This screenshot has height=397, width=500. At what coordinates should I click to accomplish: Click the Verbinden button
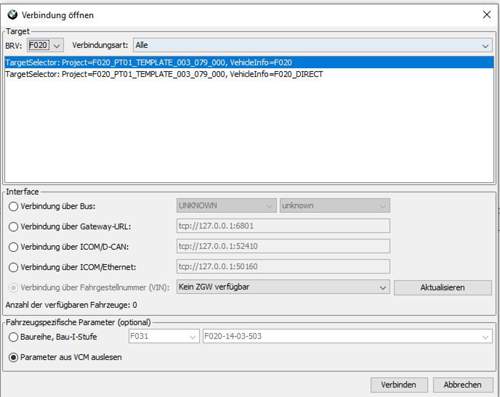point(399,385)
